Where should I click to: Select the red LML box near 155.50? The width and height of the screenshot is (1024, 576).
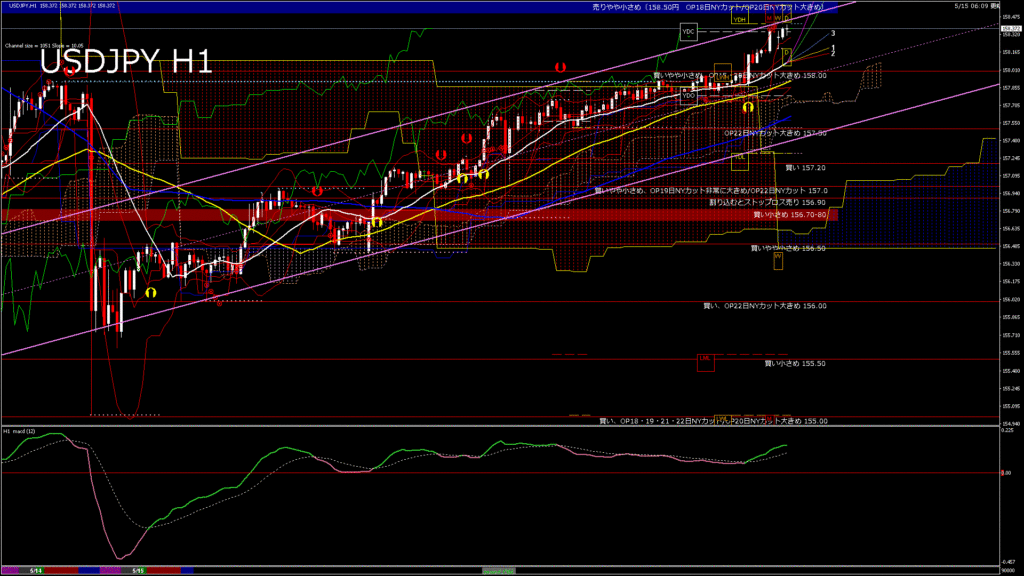705,362
